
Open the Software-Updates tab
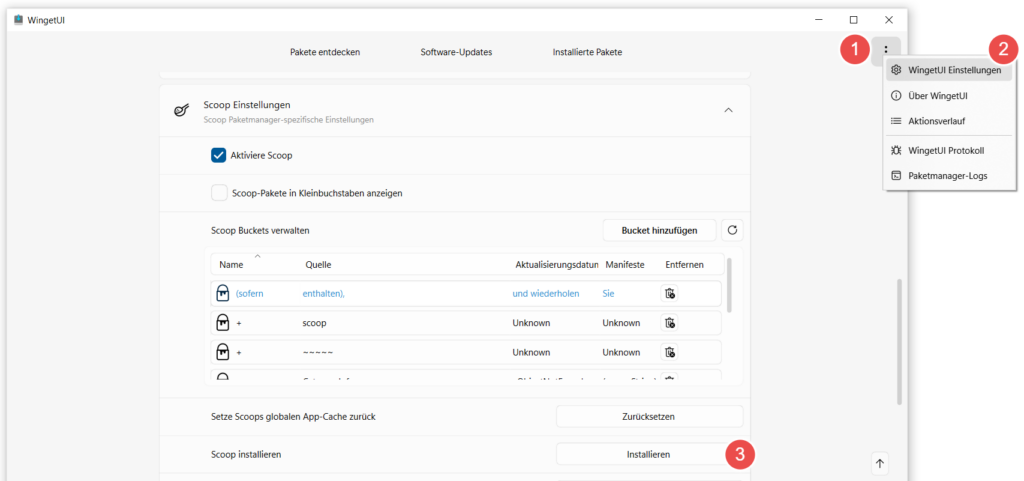point(456,52)
